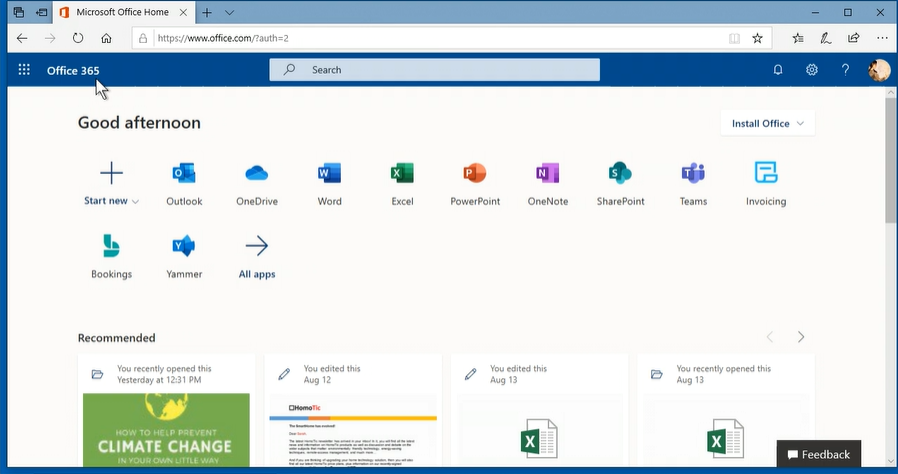Open the Invoicing app
This screenshot has height=474, width=898.
point(766,184)
